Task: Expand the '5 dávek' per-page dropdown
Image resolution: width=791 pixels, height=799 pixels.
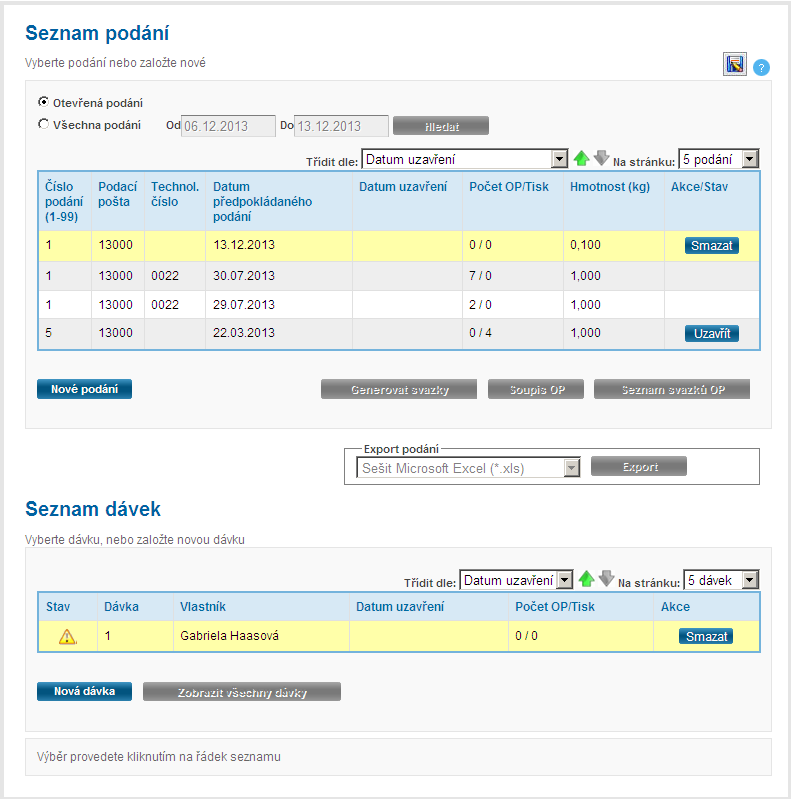Action: 720,580
